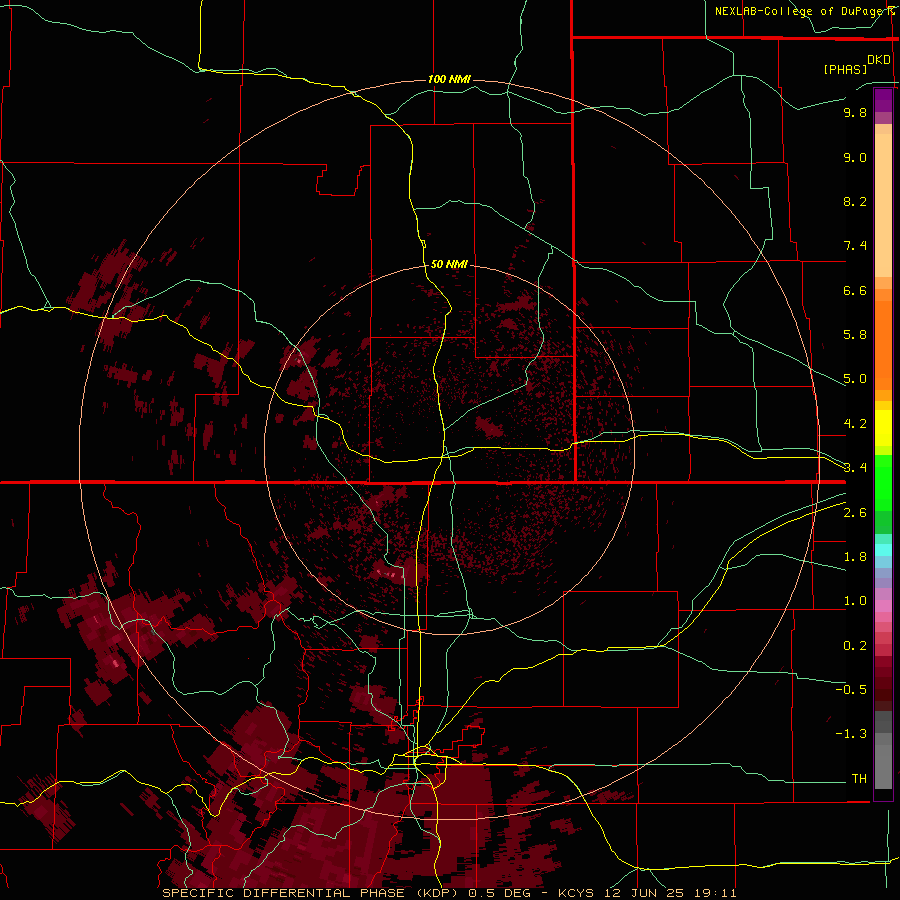900x900 pixels.
Task: Click the 2.6 legend value
Action: (x=855, y=513)
